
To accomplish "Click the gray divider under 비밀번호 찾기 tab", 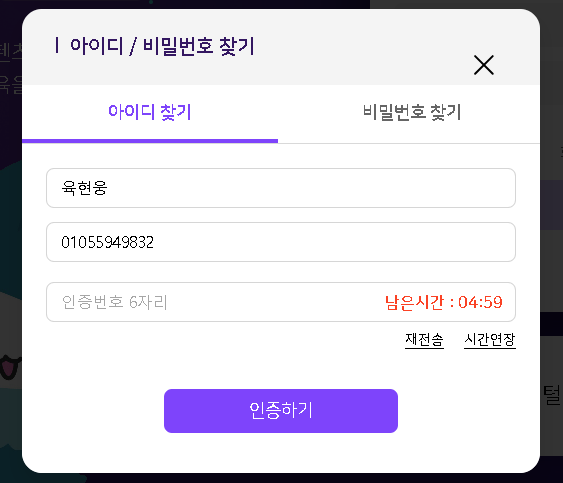I will 409,143.
